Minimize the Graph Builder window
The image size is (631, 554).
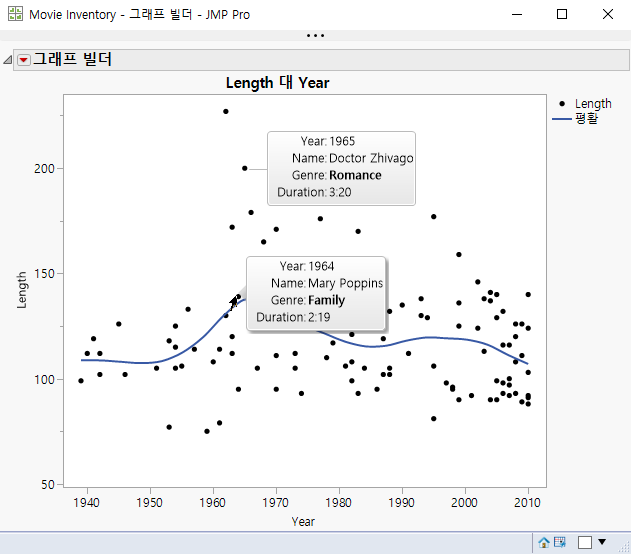click(x=517, y=14)
